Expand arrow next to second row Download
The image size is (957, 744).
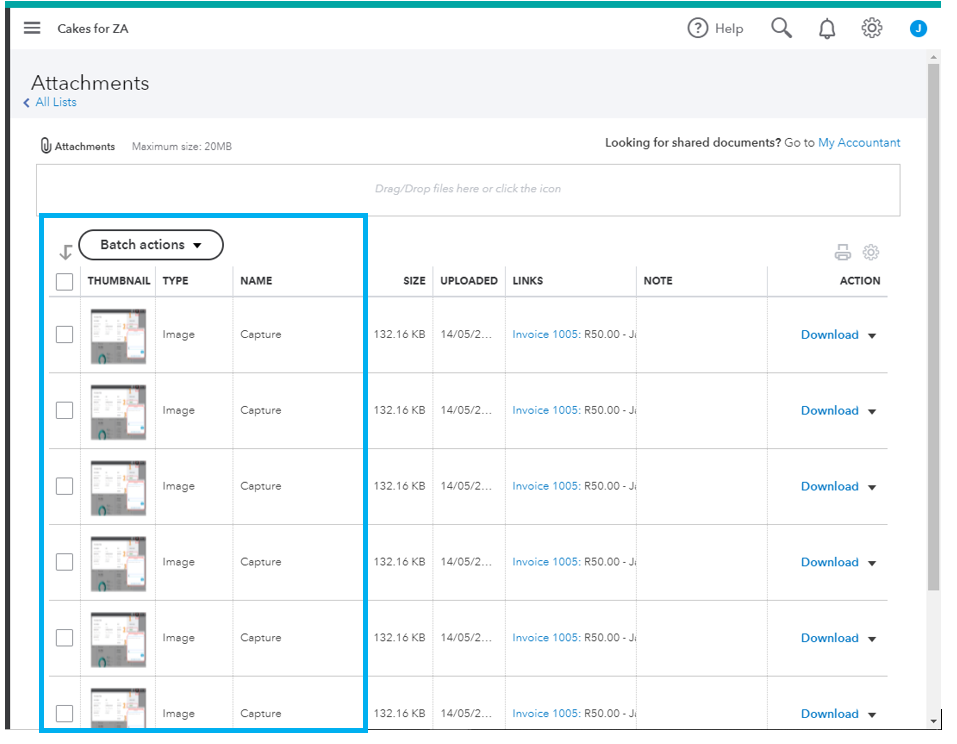pos(872,411)
